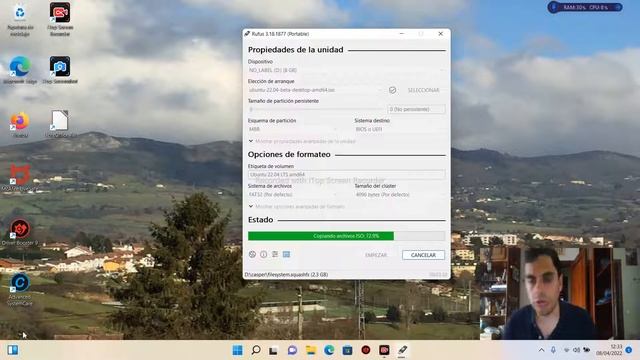
Task: Open Advanced SystemCare desktop icon
Action: tap(20, 290)
